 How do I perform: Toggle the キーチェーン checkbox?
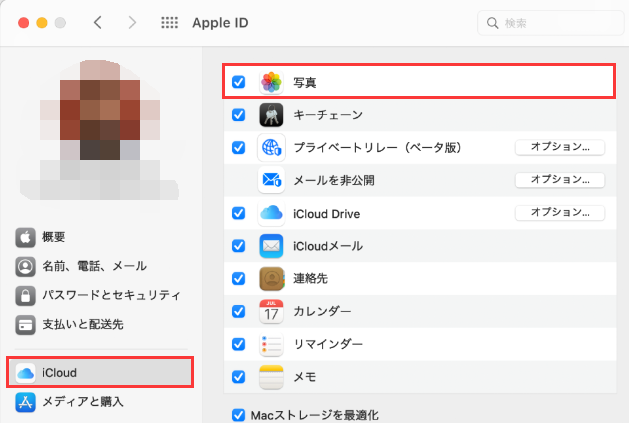click(x=238, y=115)
